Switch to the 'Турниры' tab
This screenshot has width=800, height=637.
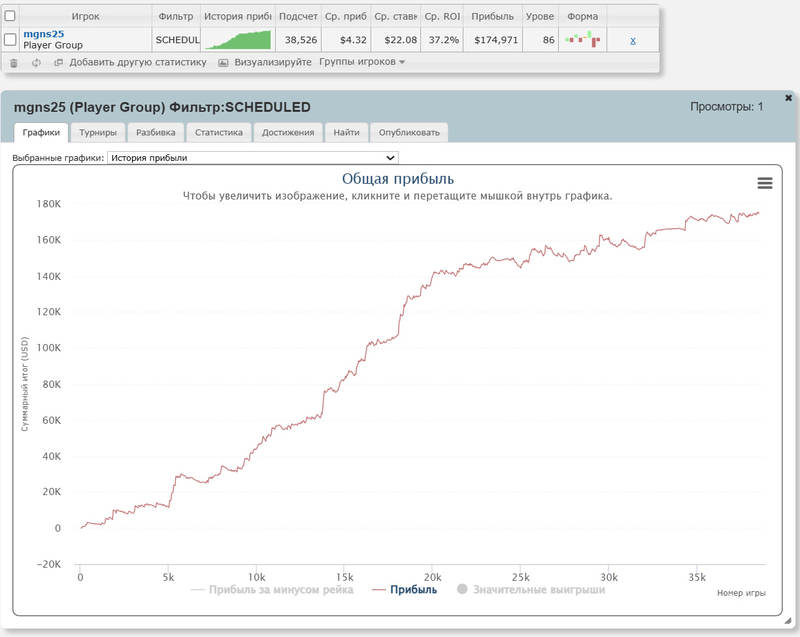[98, 132]
